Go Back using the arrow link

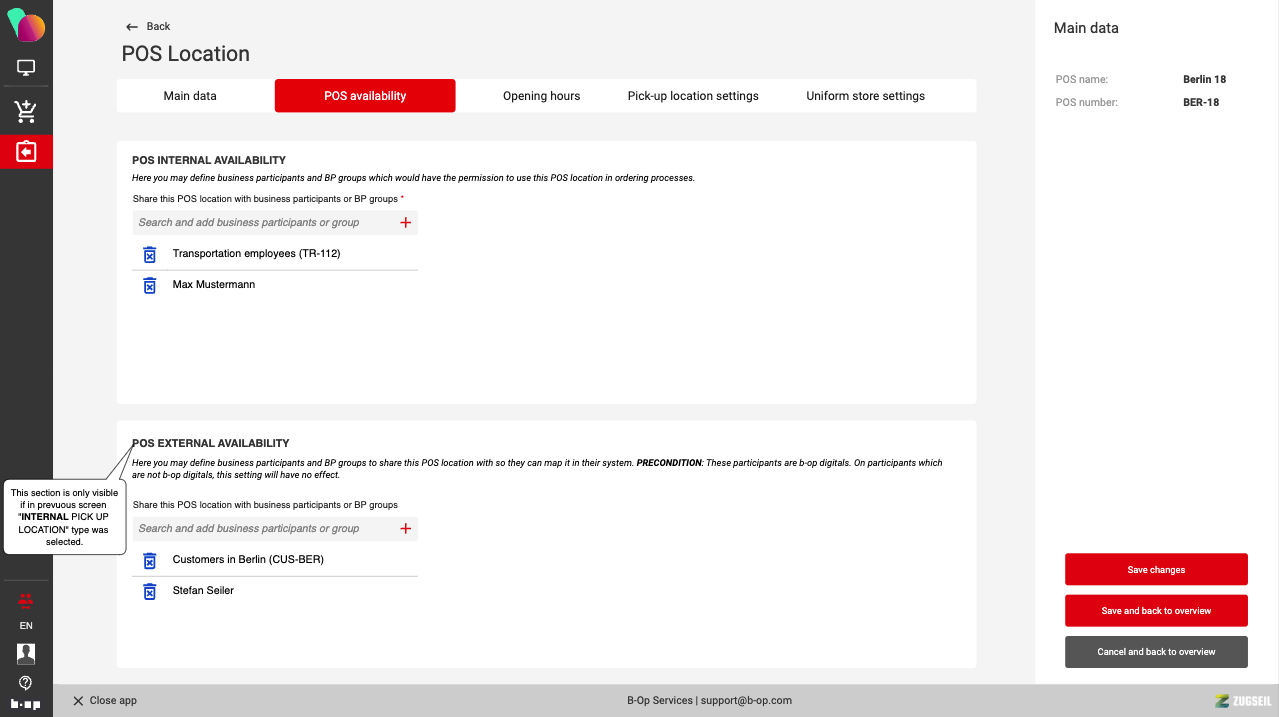(148, 27)
